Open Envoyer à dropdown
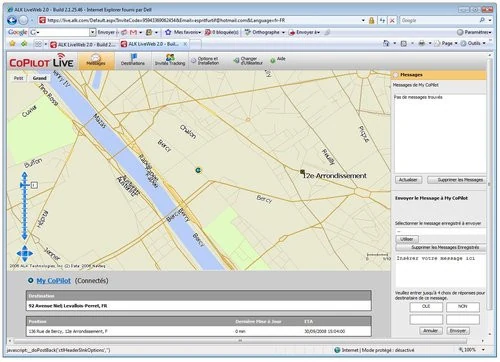Viewport: 500px width, 362px height. coord(305,32)
